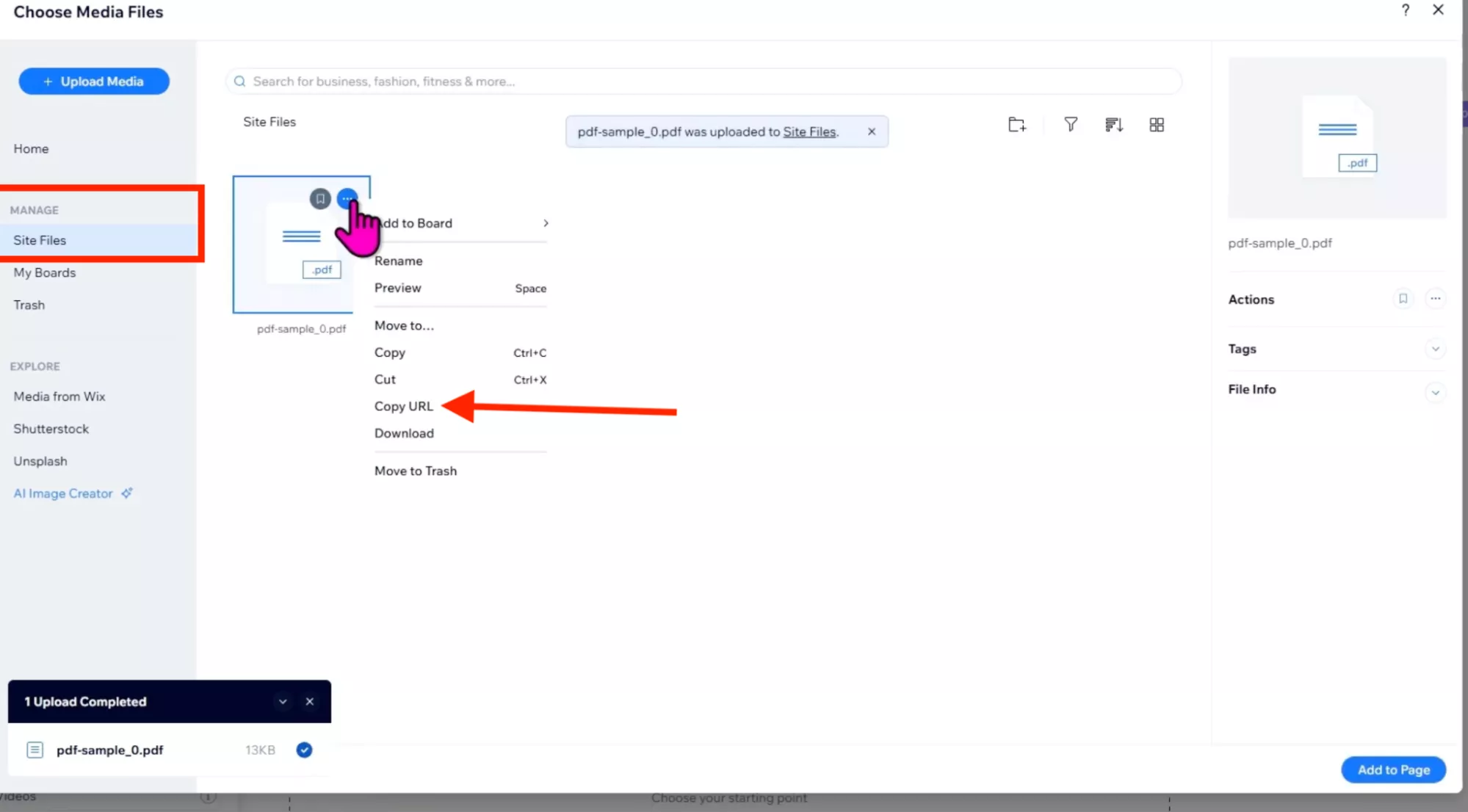Open the Site Files link in notification
The image size is (1468, 812).
(x=810, y=131)
